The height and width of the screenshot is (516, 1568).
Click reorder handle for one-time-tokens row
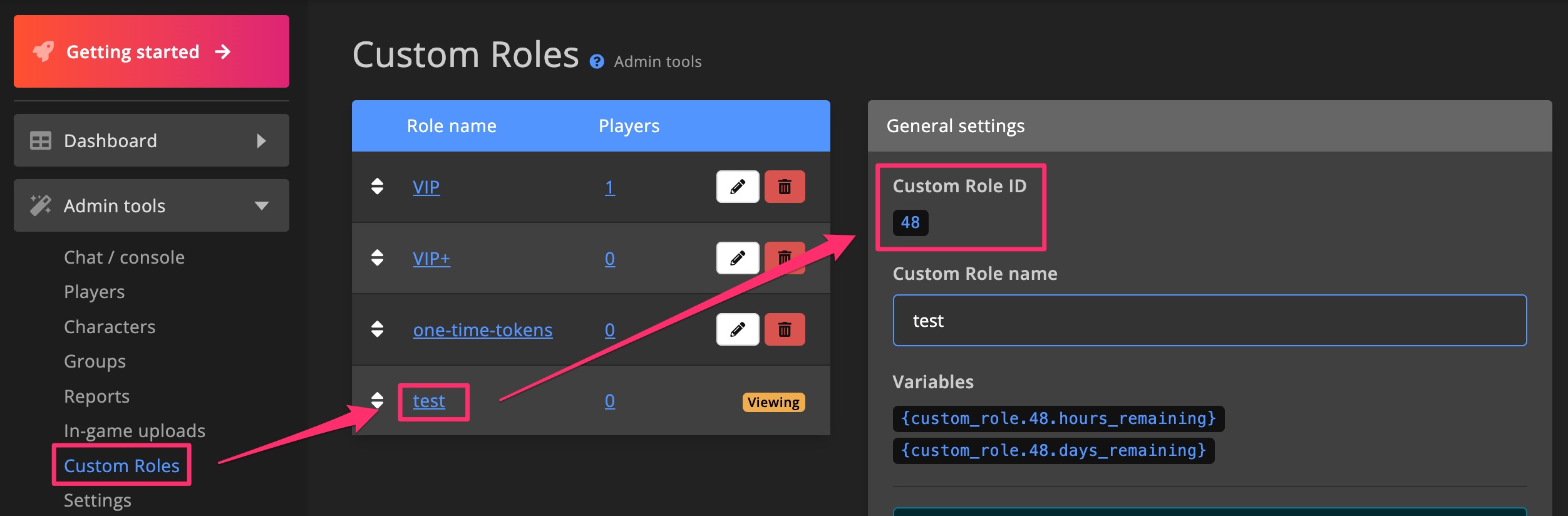click(377, 329)
